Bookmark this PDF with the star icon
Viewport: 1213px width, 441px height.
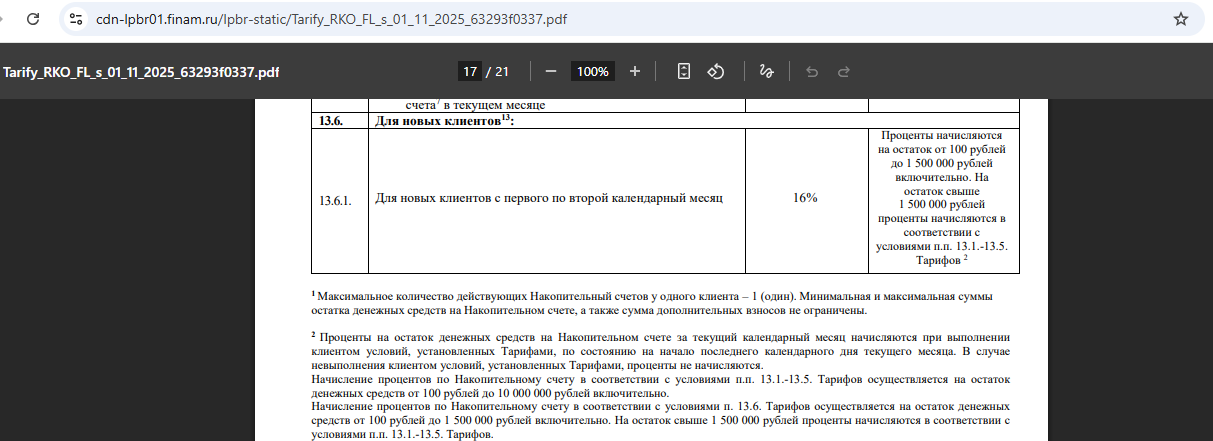click(1180, 19)
